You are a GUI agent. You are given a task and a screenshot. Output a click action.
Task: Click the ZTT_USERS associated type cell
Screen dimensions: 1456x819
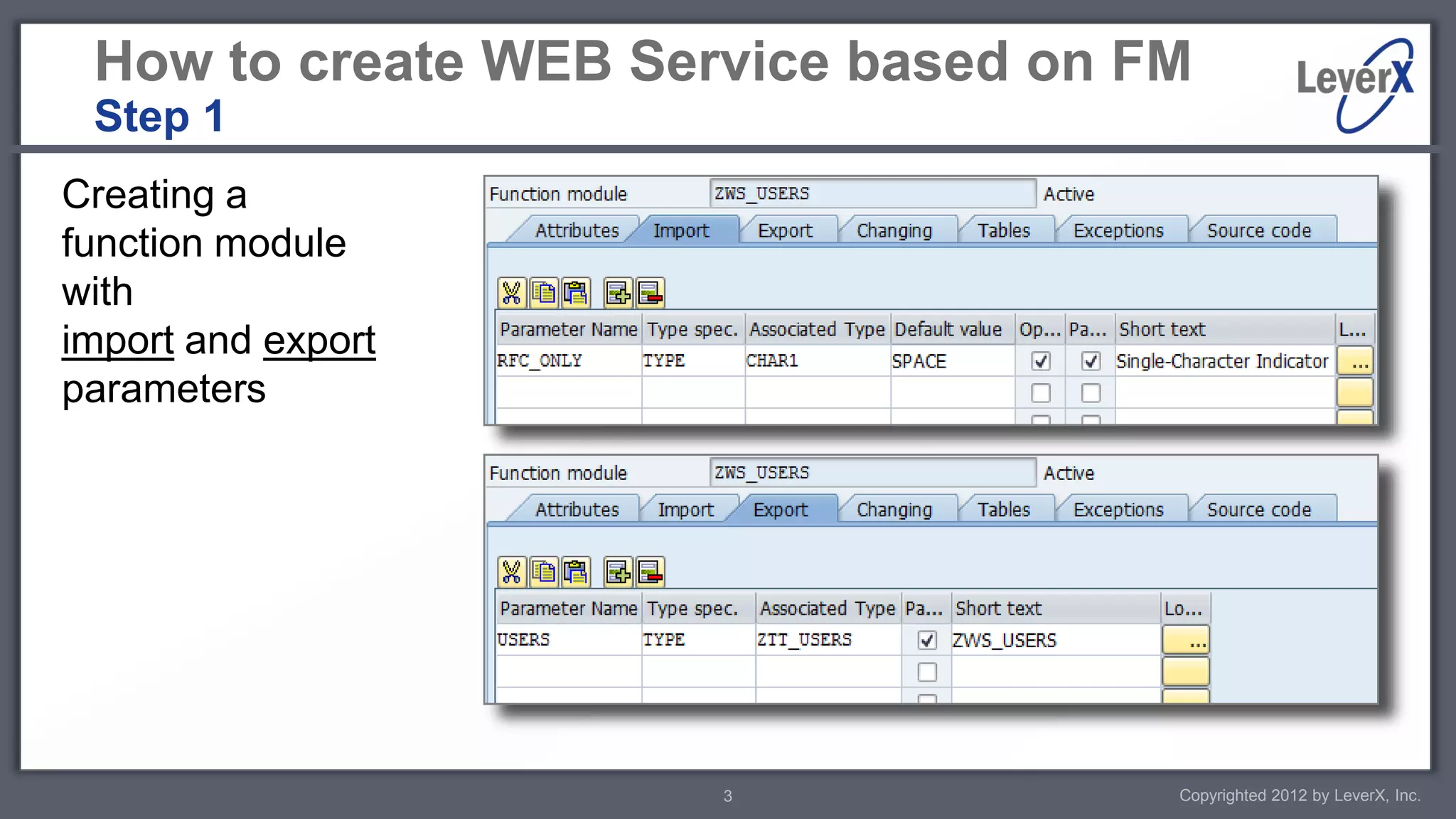point(828,640)
